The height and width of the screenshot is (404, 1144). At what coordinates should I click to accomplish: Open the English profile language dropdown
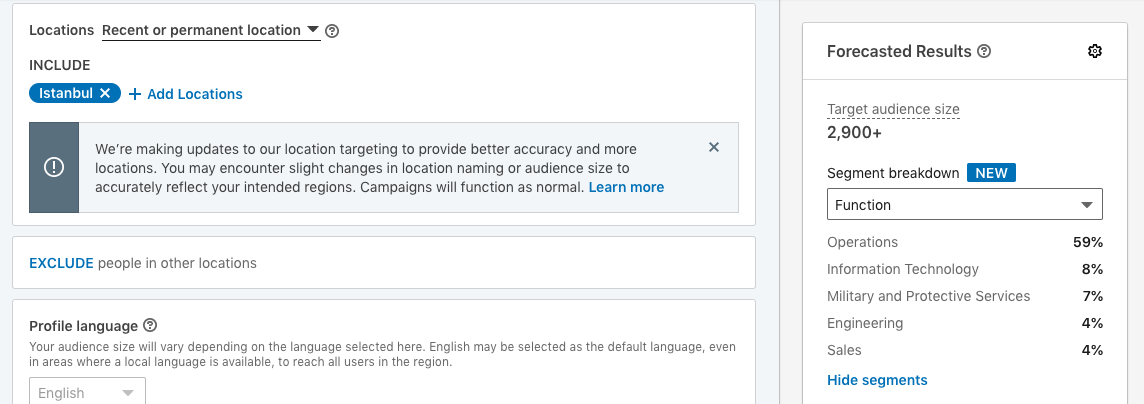click(87, 393)
